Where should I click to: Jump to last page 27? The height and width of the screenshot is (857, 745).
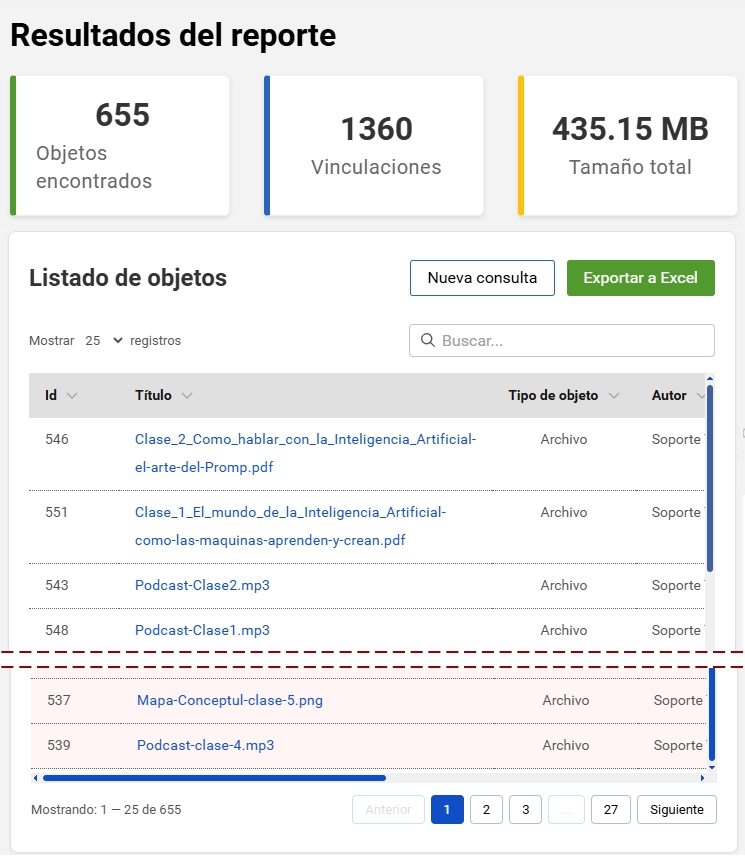pyautogui.click(x=610, y=809)
